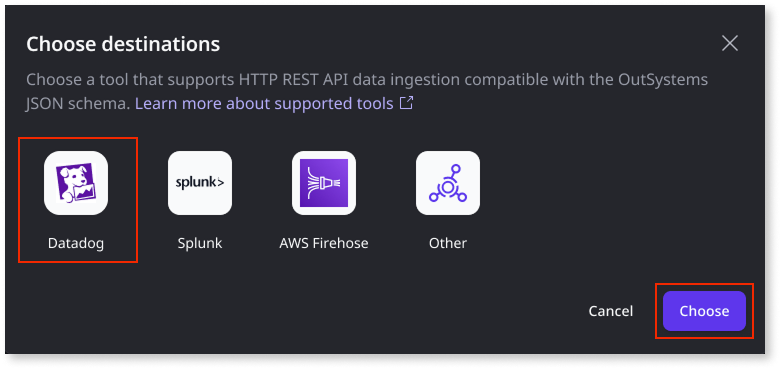780x369 pixels.
Task: Click the Choose destinations heading
Action: coord(123,44)
